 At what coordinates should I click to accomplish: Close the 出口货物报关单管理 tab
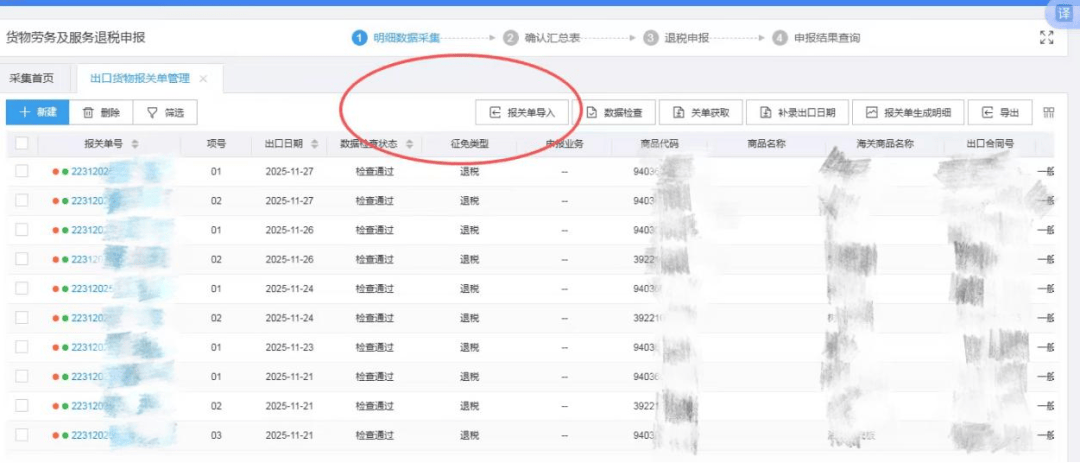[x=204, y=78]
